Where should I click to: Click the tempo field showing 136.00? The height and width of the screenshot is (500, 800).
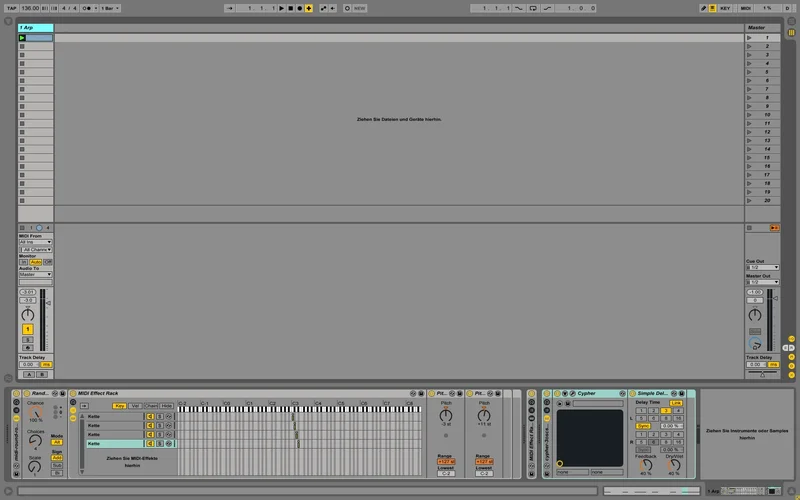coord(30,8)
